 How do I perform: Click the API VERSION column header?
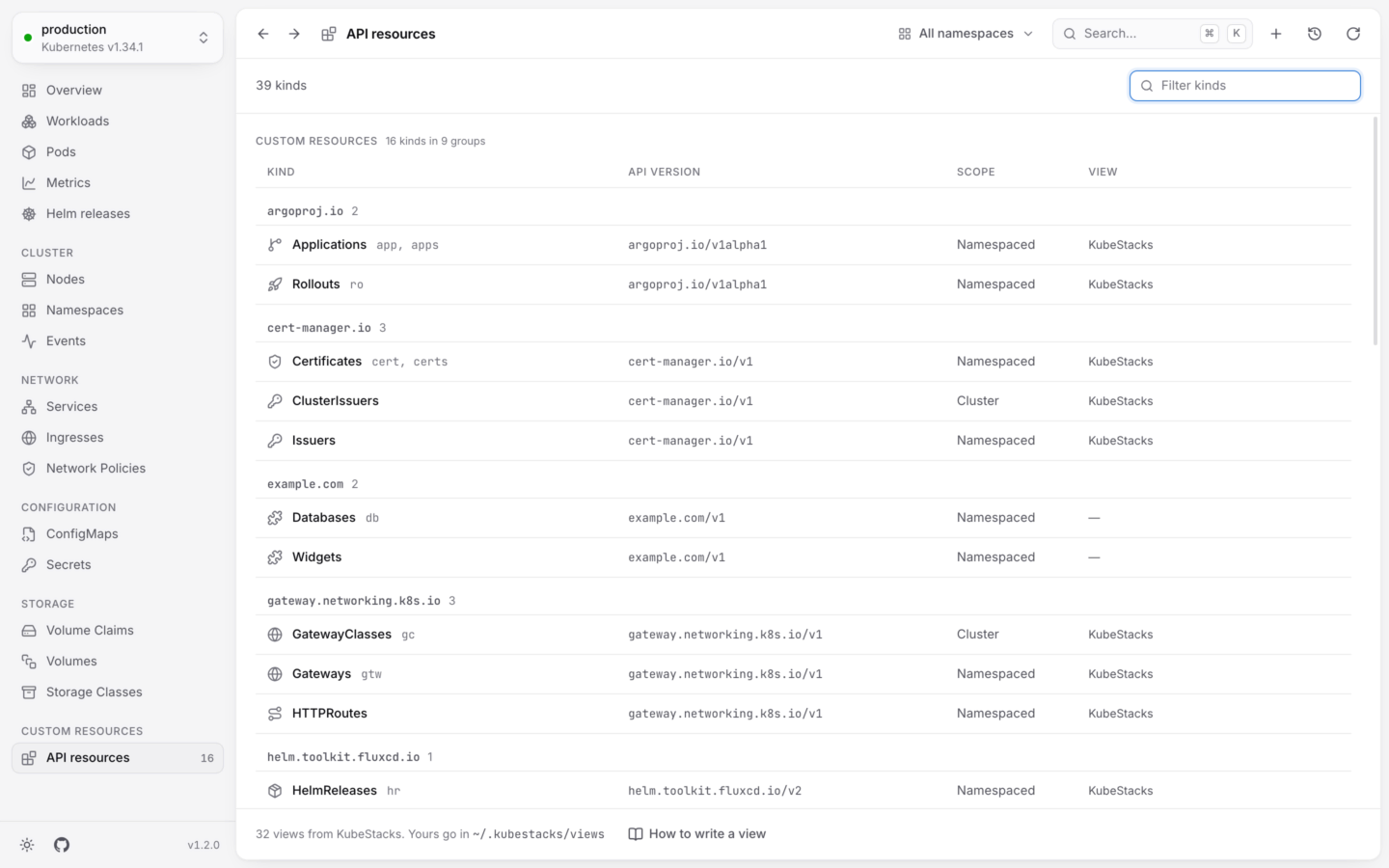665,172
